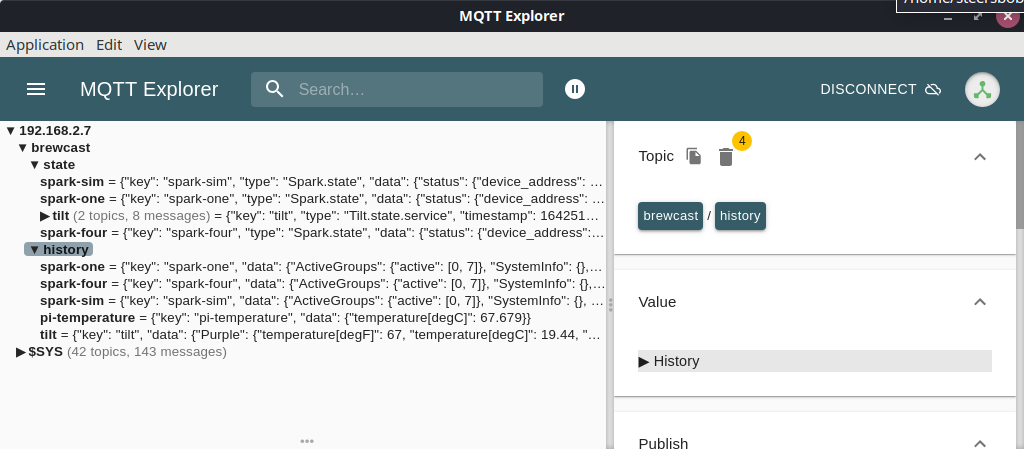Click the yellow badge showing 4
This screenshot has width=1024, height=449.
coord(742,140)
